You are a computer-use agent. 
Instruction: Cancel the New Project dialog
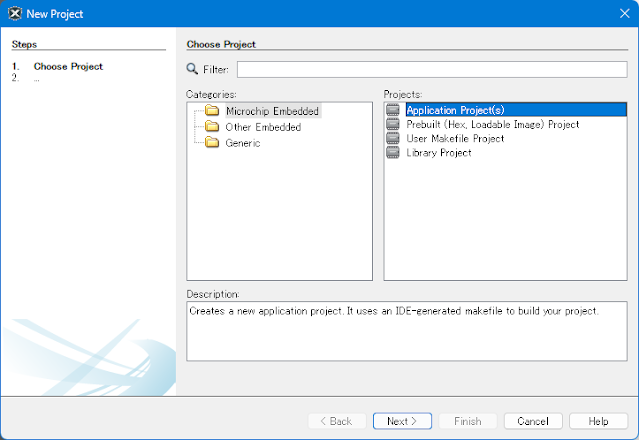533,421
